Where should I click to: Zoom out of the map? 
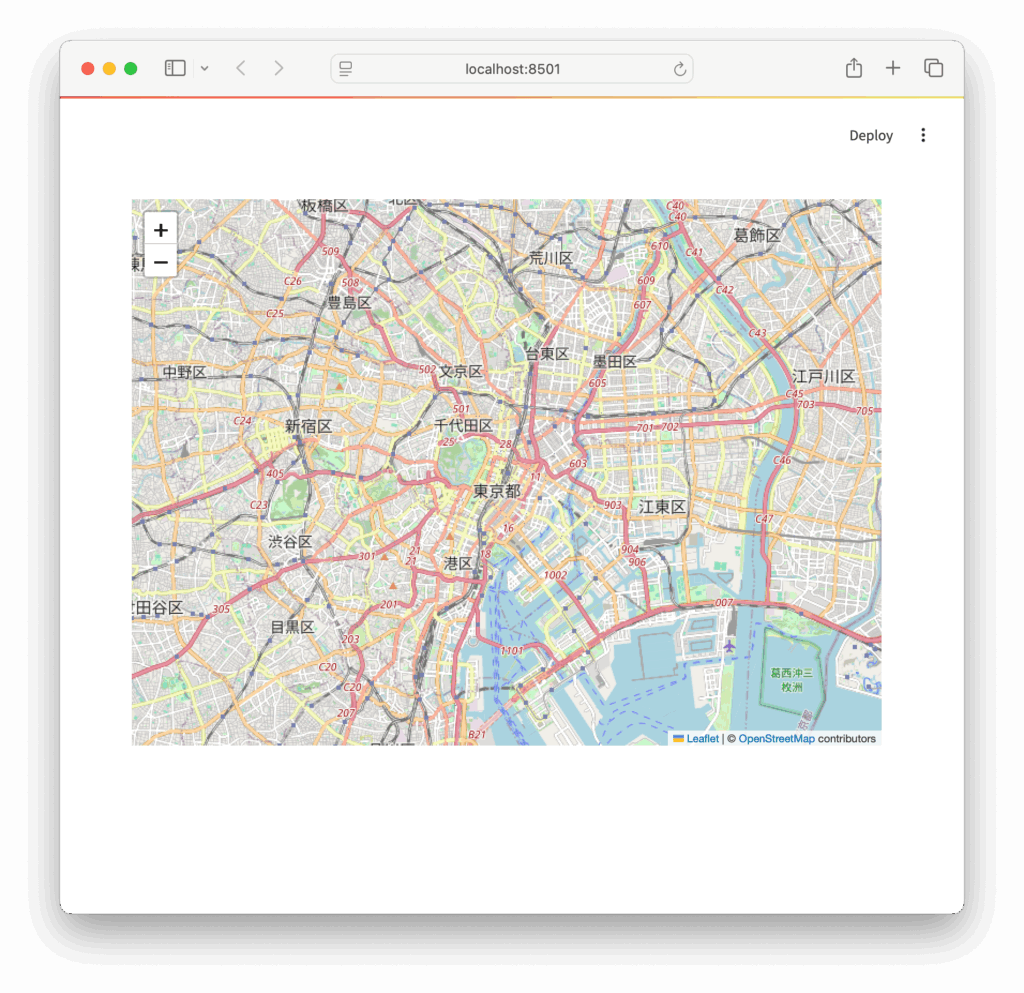160,262
